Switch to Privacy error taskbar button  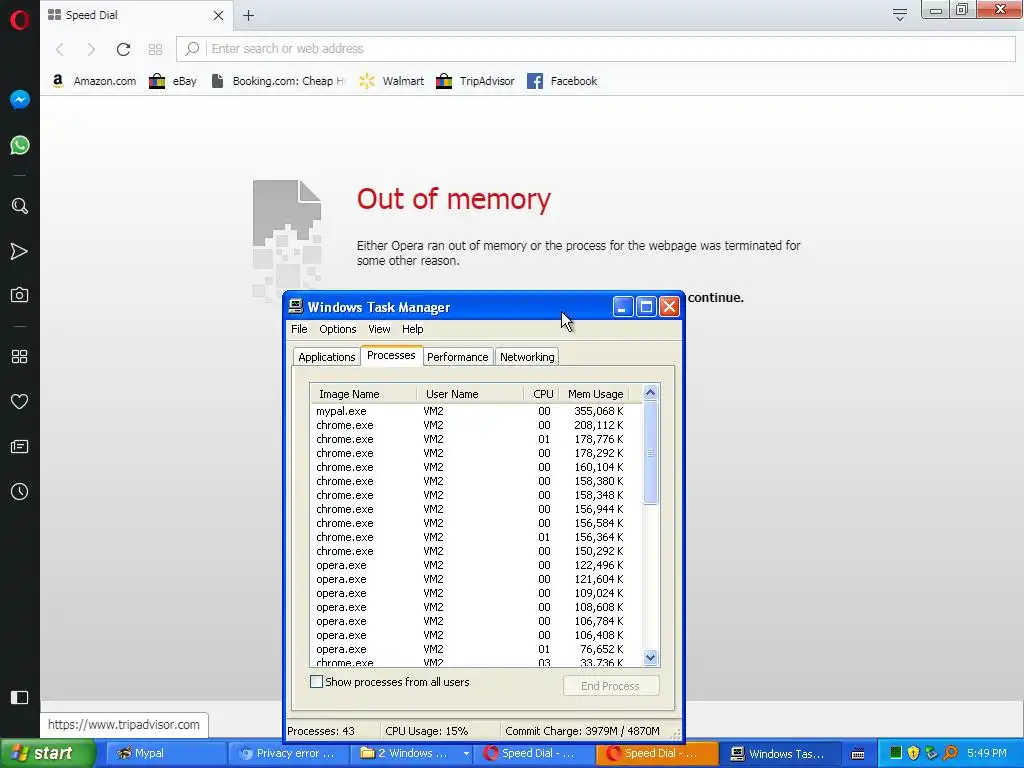pyautogui.click(x=289, y=753)
